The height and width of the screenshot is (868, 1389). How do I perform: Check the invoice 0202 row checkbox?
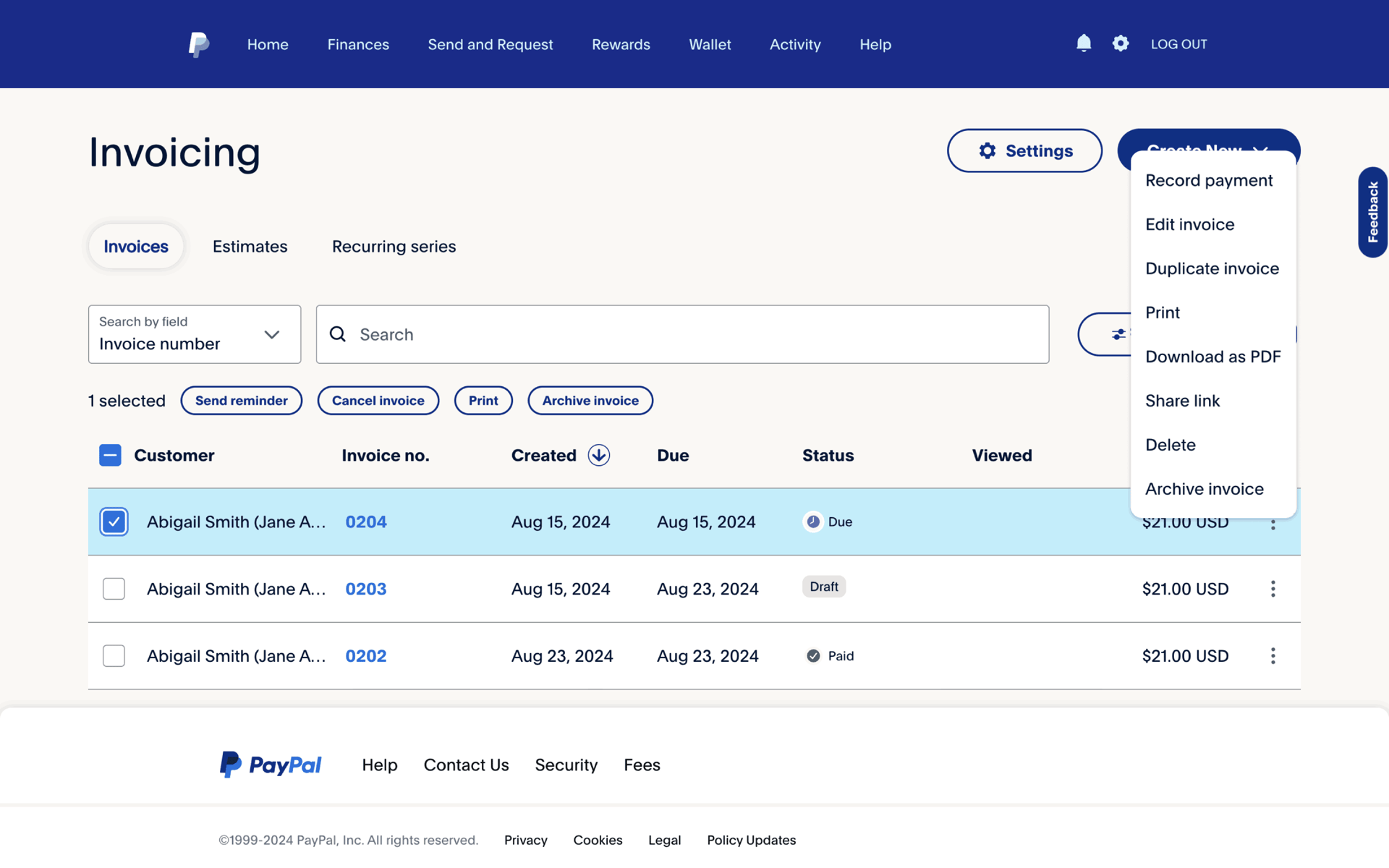(114, 656)
